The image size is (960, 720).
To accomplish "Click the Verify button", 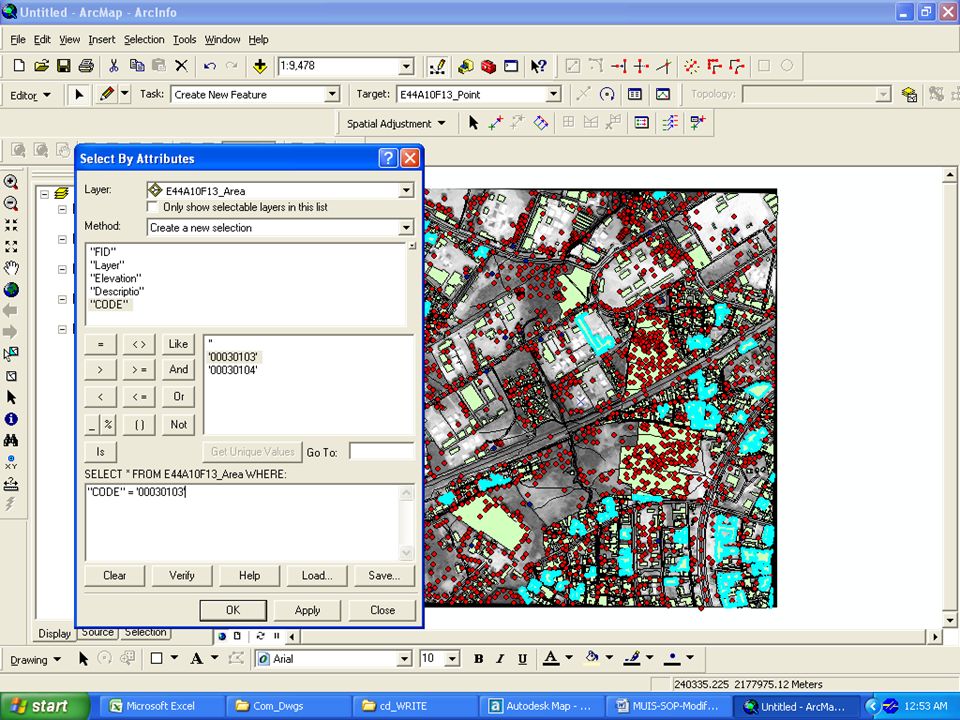I will (182, 576).
